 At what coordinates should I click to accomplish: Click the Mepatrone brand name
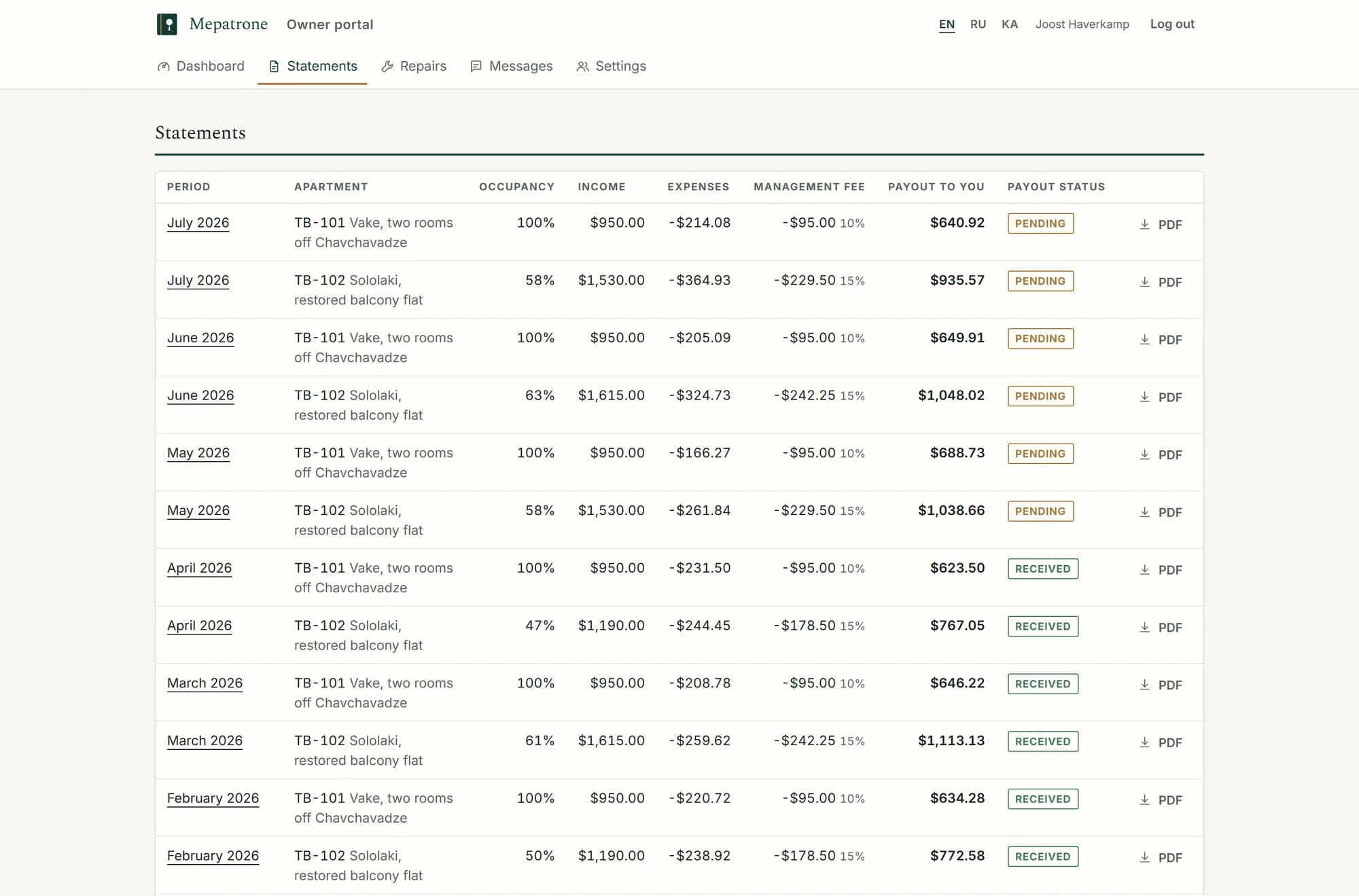click(229, 24)
